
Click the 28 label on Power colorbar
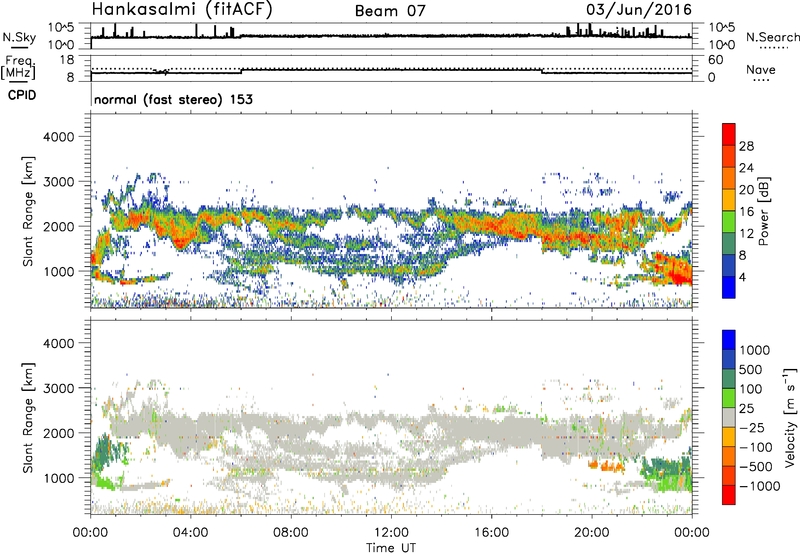746,146
